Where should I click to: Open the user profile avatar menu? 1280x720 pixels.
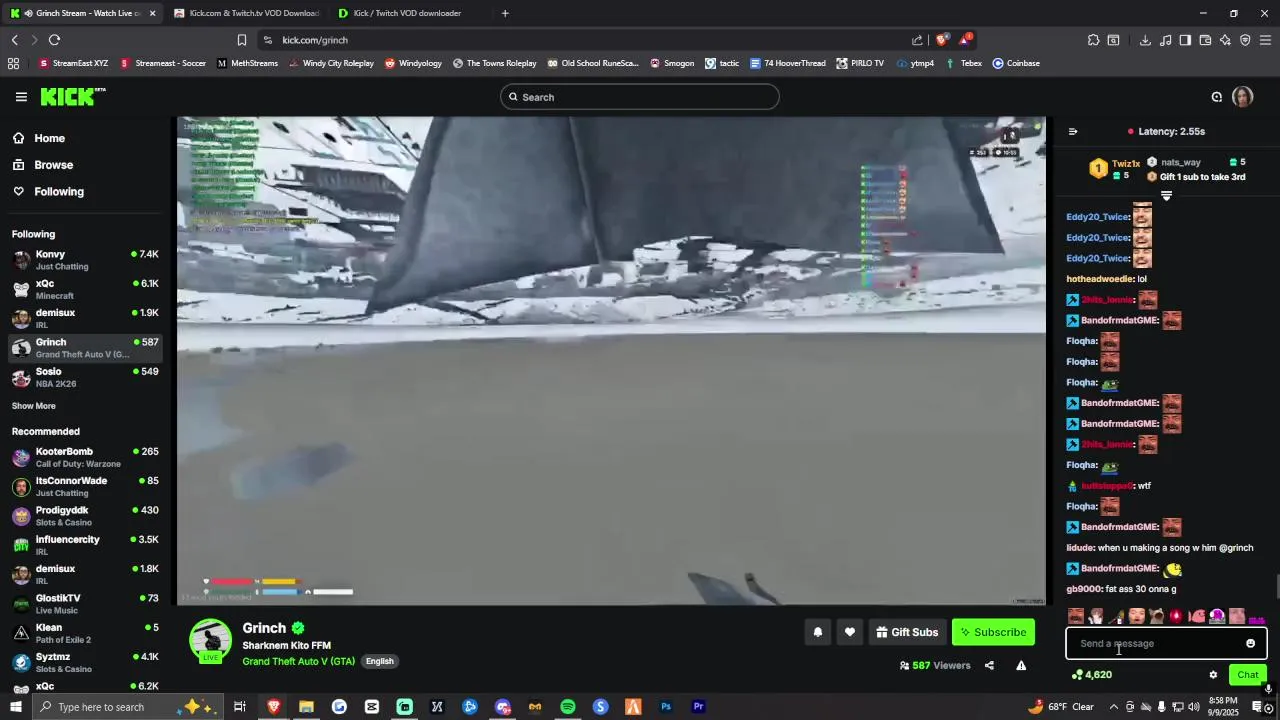click(1243, 97)
